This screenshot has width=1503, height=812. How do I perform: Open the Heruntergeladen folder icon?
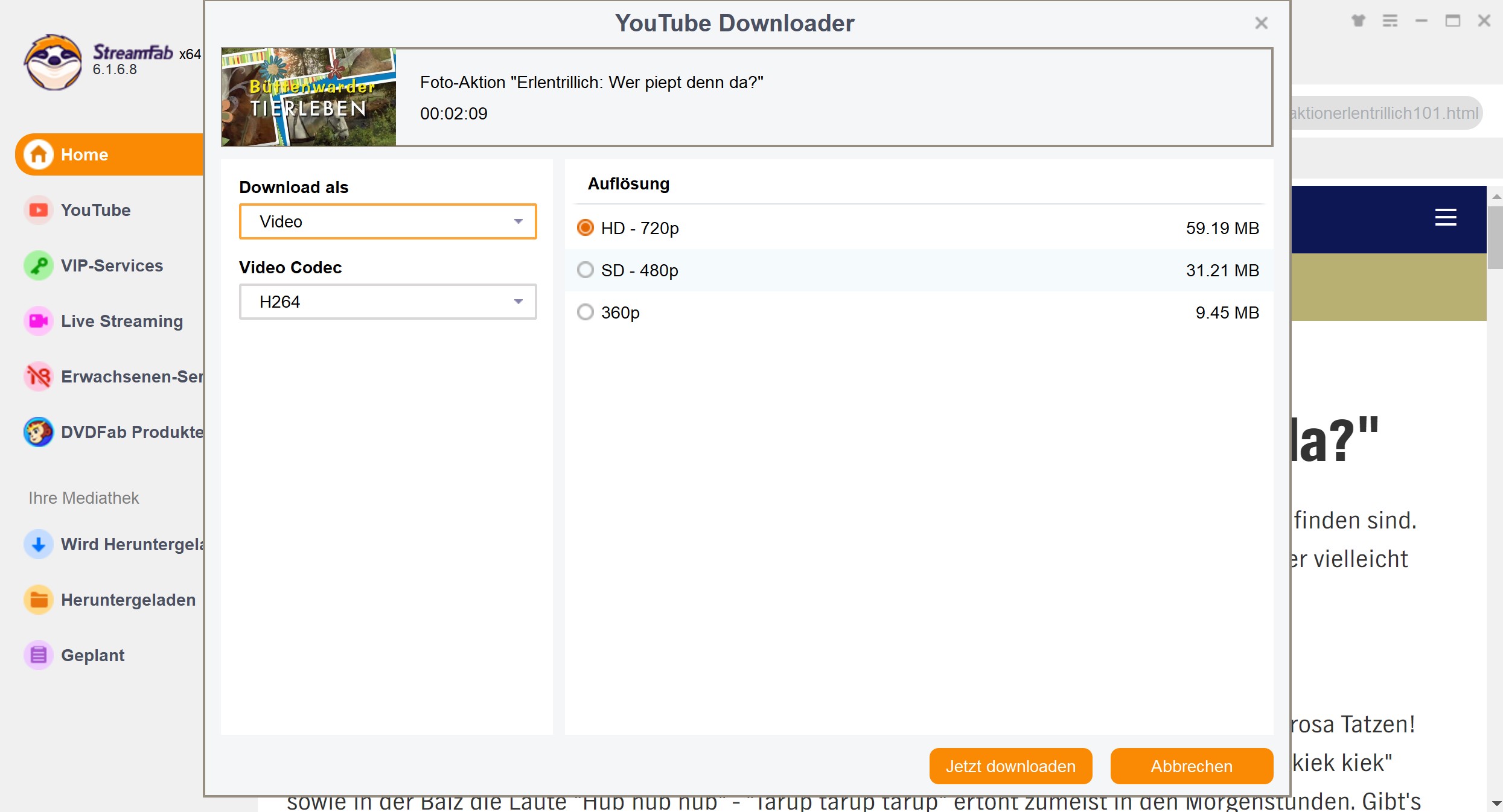39,600
